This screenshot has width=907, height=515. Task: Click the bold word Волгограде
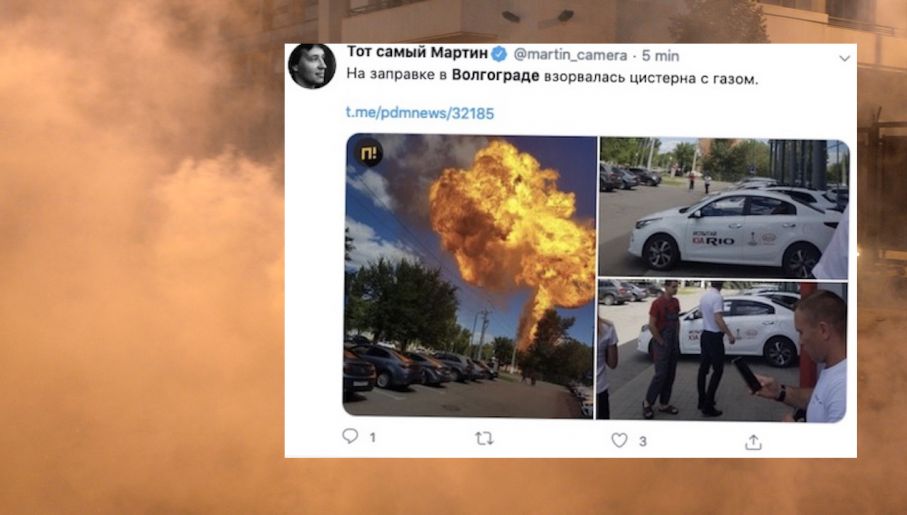click(495, 75)
